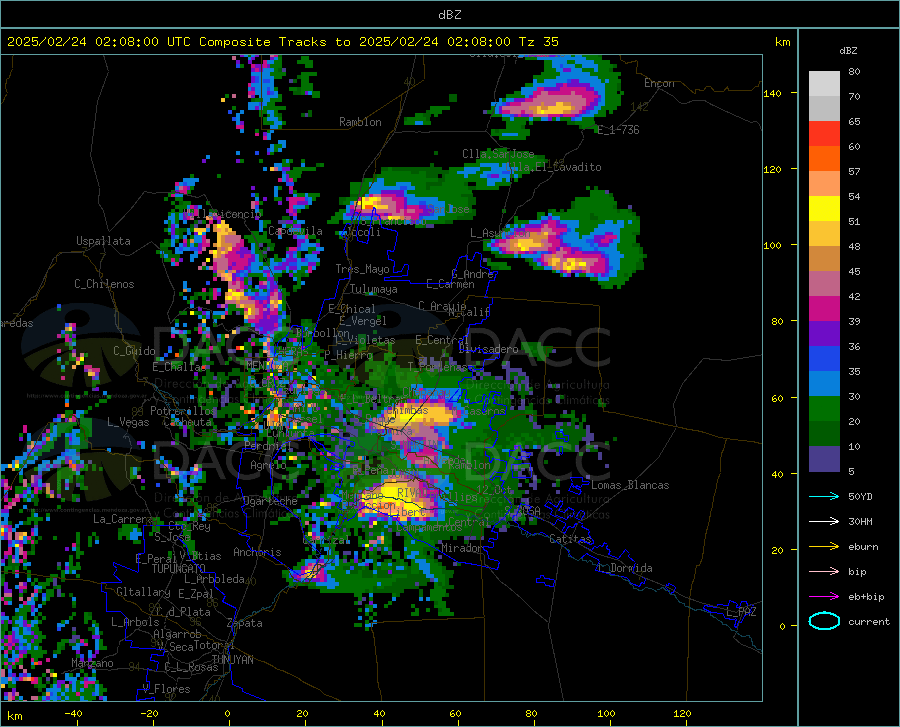This screenshot has height=727, width=900.
Task: Click the Lomas_Blancas place label
Action: coord(630,485)
